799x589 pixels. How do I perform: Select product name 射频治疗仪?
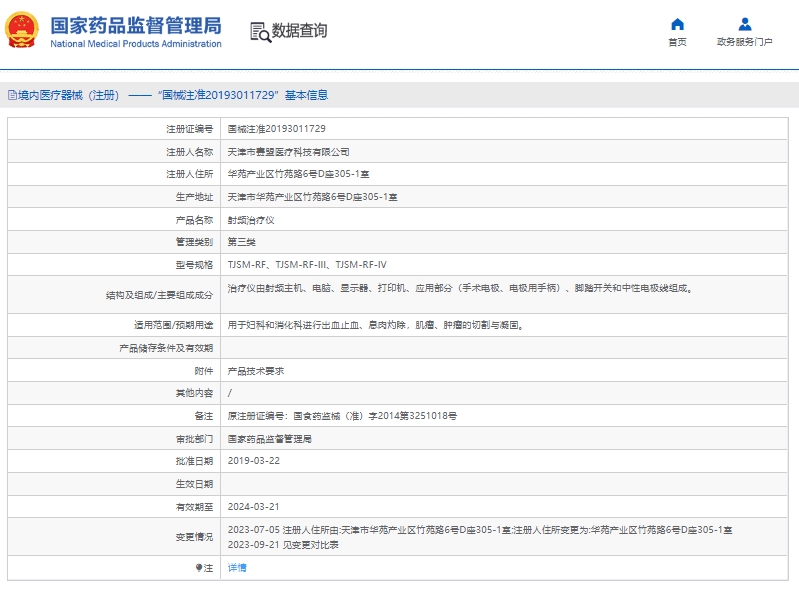coord(251,220)
